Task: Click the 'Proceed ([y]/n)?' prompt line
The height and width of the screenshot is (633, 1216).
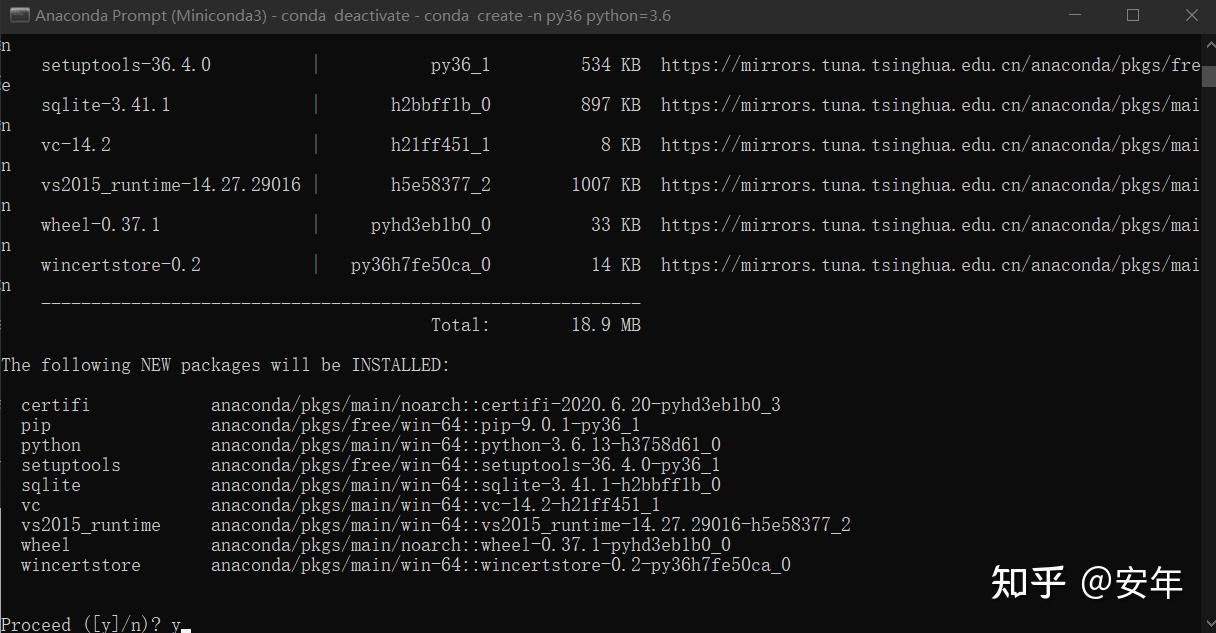Action: (x=95, y=624)
